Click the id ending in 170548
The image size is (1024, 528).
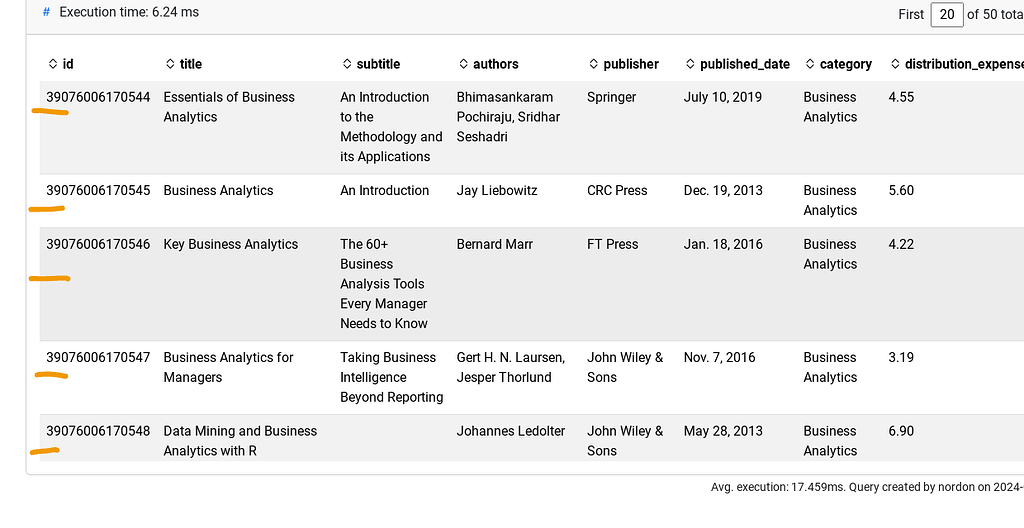98,431
